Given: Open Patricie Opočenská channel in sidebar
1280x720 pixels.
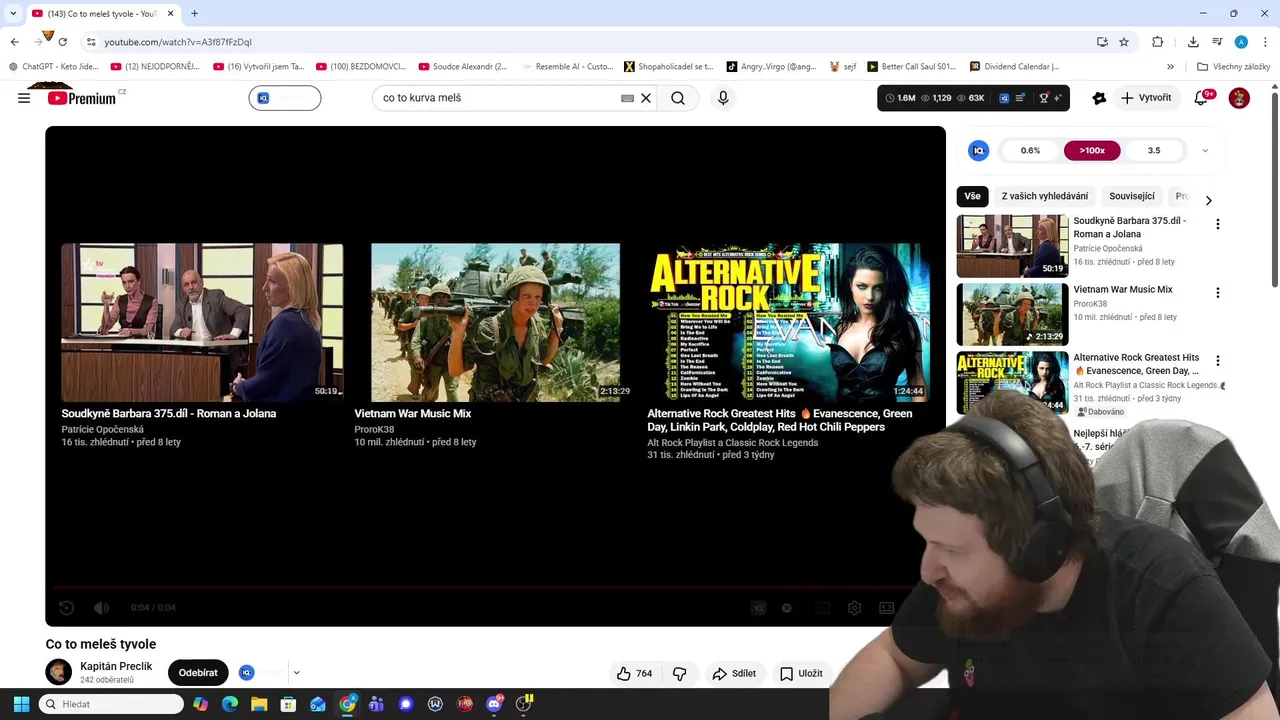Looking at the screenshot, I should (1107, 248).
